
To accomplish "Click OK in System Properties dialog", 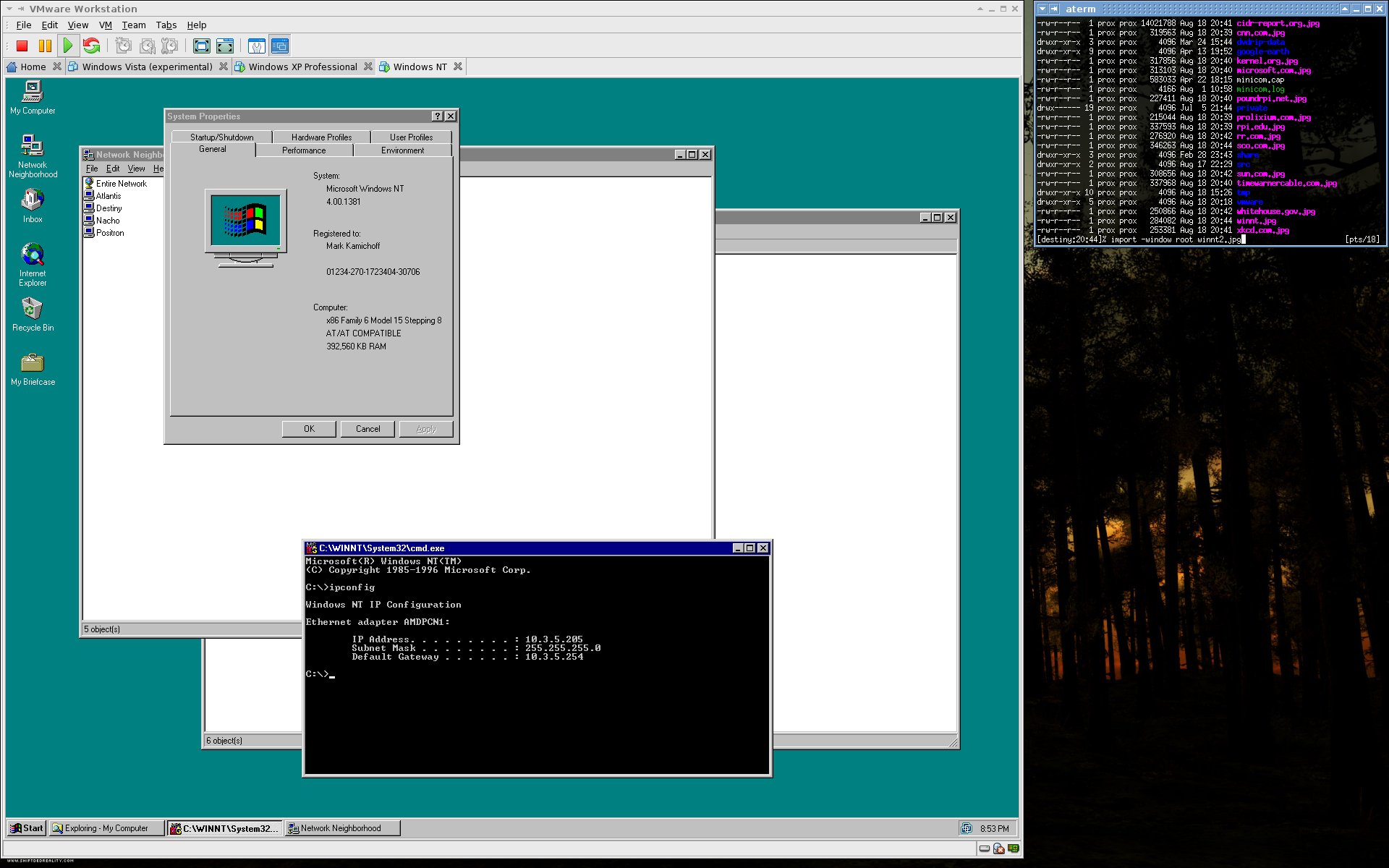I will pyautogui.click(x=309, y=429).
